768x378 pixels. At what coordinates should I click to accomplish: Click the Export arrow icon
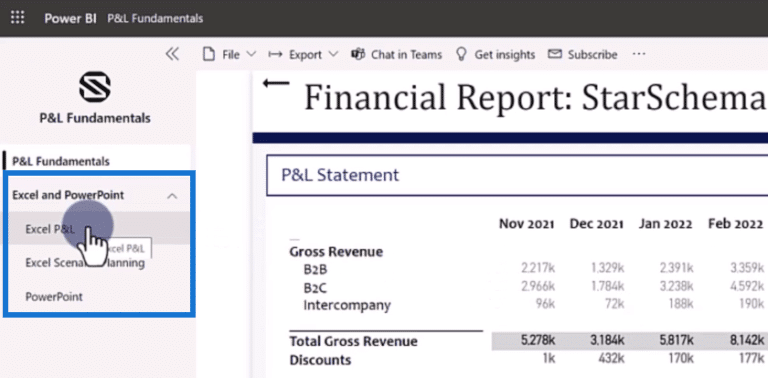[x=274, y=54]
